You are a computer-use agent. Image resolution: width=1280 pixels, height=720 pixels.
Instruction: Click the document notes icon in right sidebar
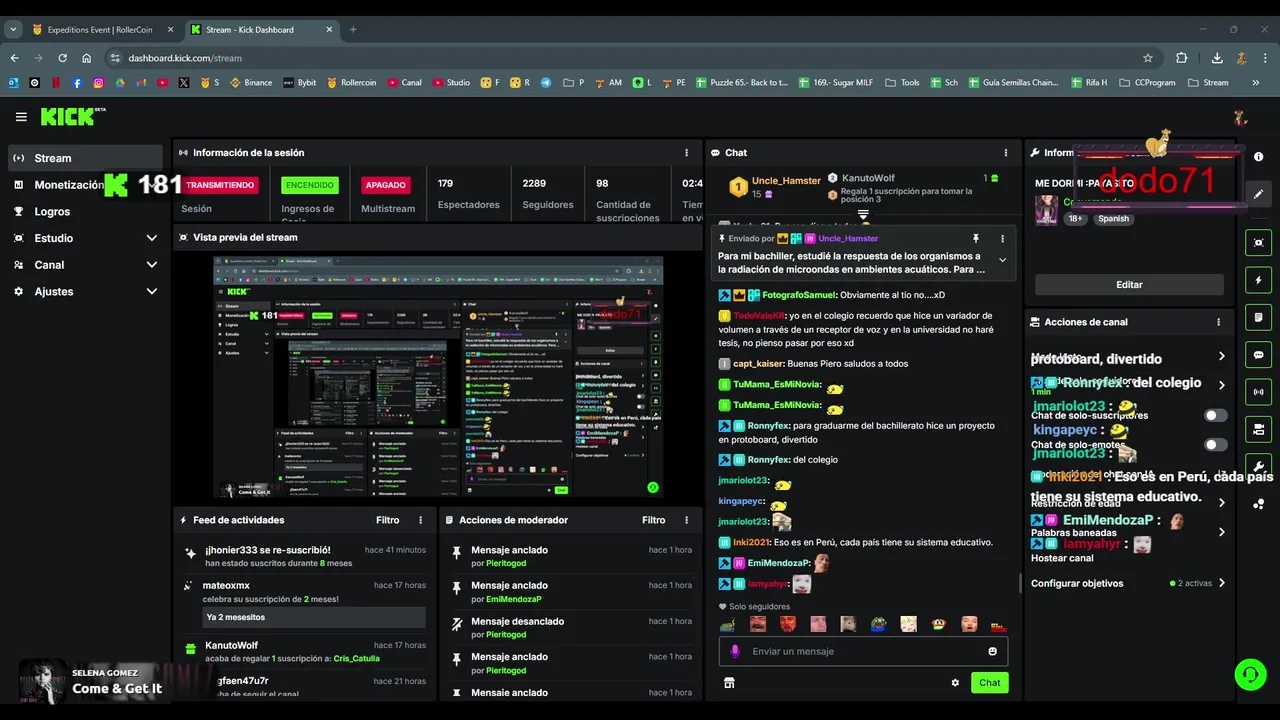1258,318
